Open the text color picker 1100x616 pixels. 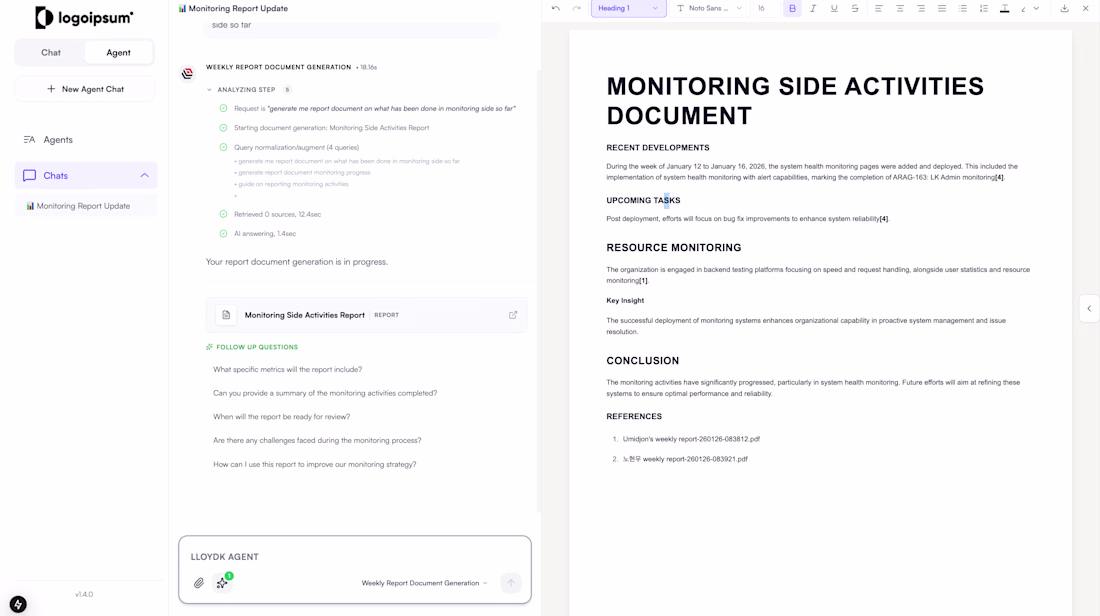[x=1005, y=8]
